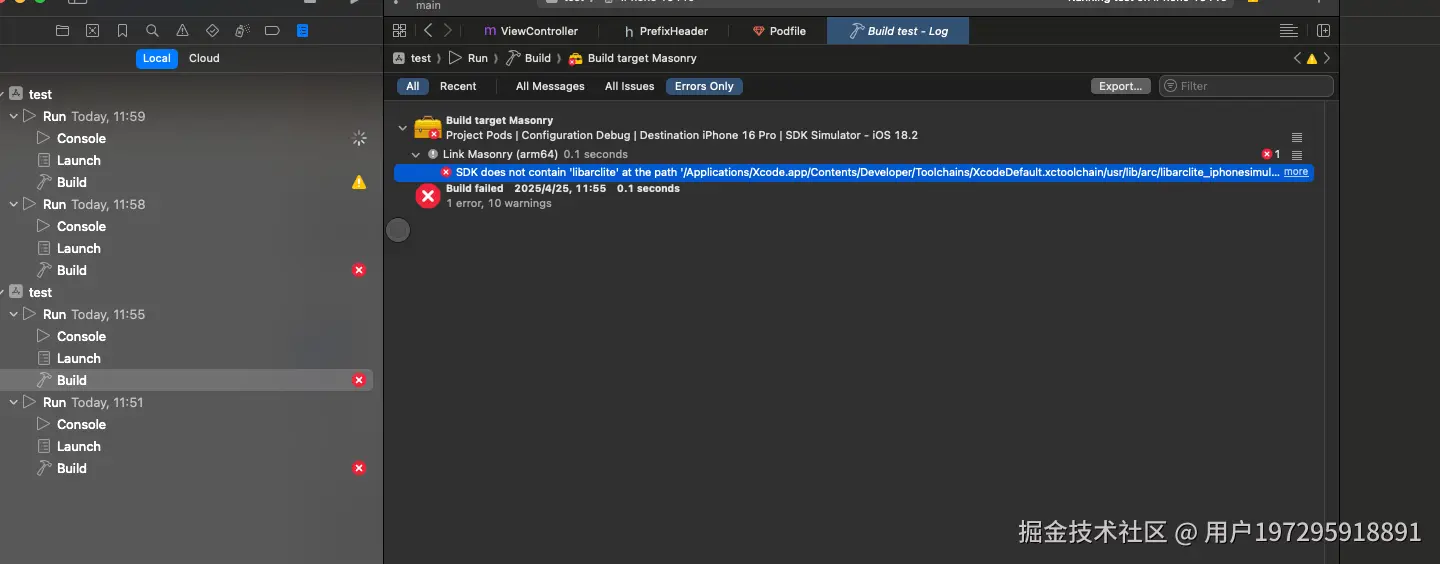The height and width of the screenshot is (564, 1440).
Task: Click the large red Build failed icon
Action: [428, 196]
